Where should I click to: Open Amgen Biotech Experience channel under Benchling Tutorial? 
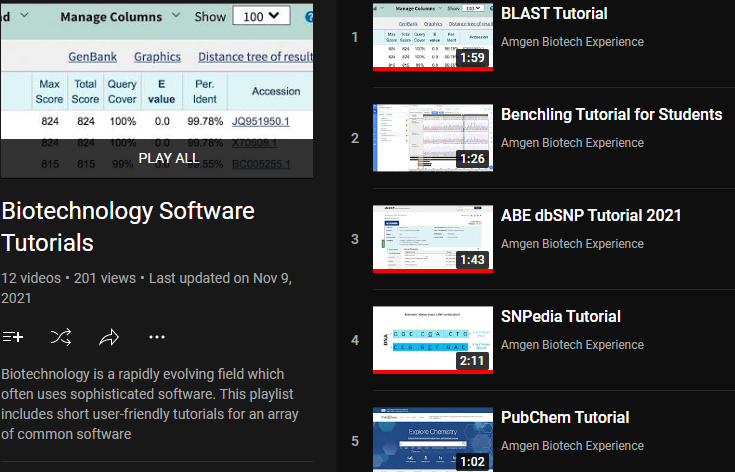point(572,142)
